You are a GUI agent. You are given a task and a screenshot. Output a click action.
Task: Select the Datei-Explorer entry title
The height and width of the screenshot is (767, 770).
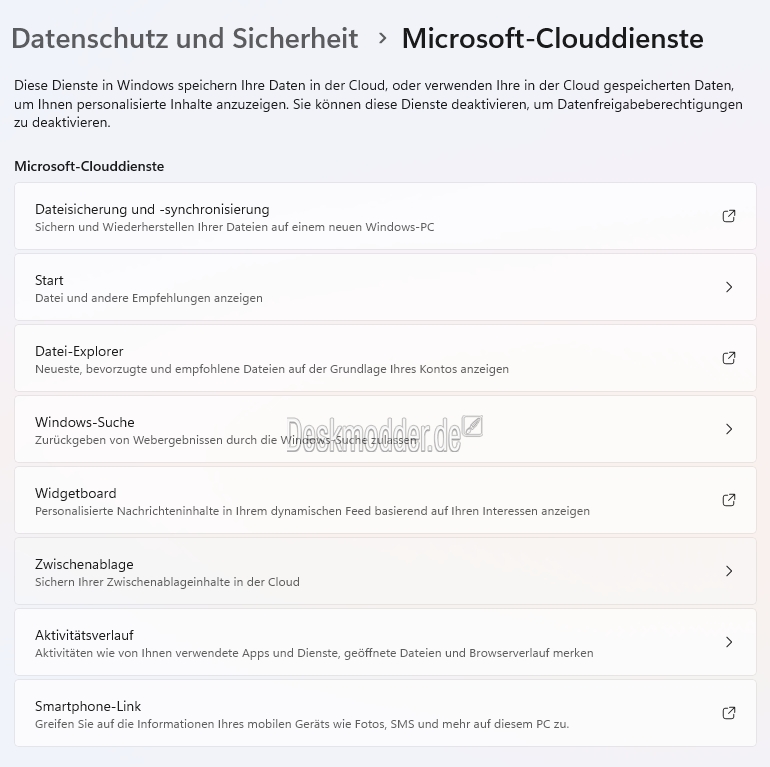tap(79, 352)
